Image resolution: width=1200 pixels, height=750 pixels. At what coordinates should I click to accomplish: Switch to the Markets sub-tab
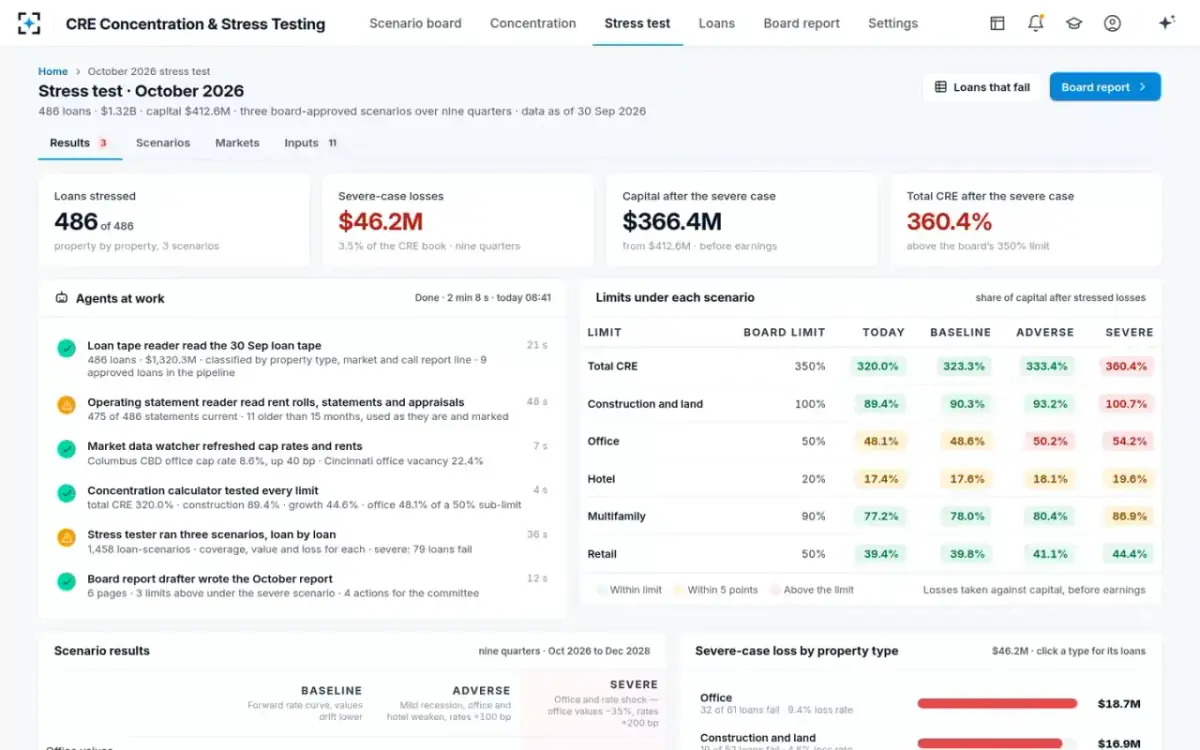tap(237, 143)
